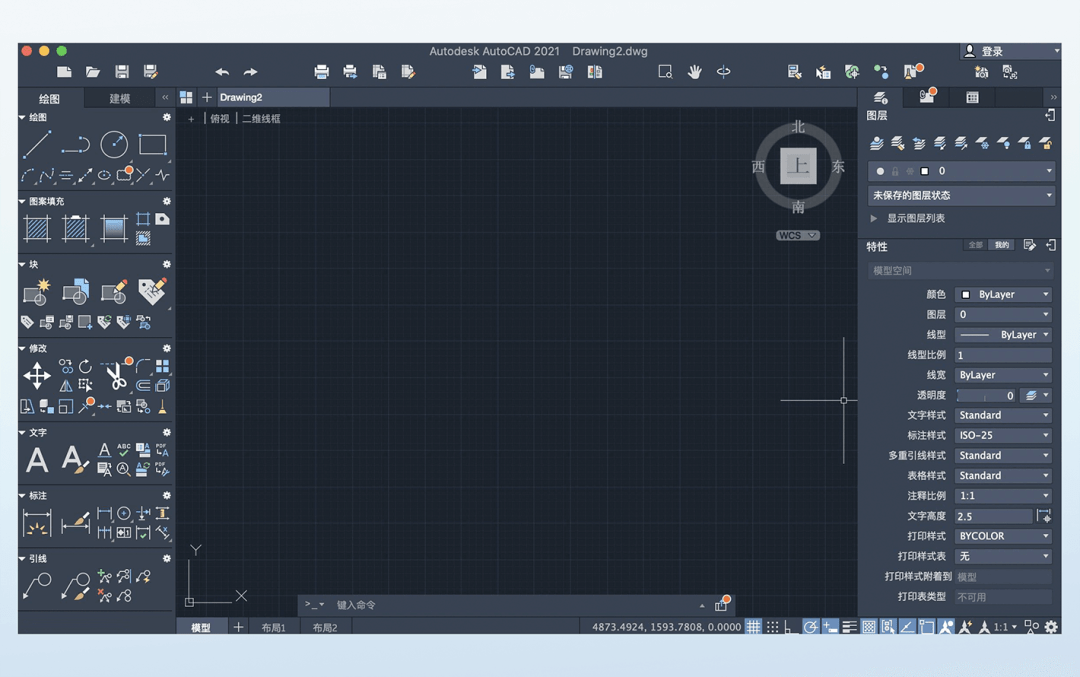The image size is (1080, 677).
Task: Click the Open file icon
Action: tap(93, 72)
